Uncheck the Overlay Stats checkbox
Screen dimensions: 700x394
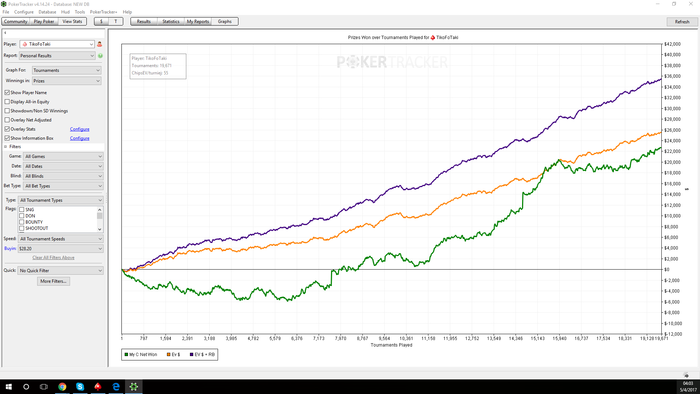pyautogui.click(x=7, y=129)
